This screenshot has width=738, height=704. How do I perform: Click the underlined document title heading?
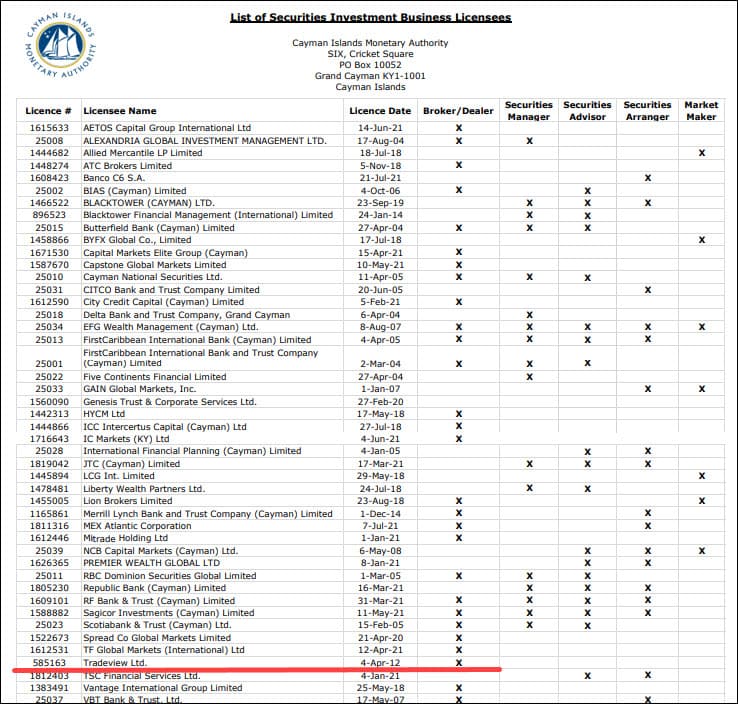[370, 17]
